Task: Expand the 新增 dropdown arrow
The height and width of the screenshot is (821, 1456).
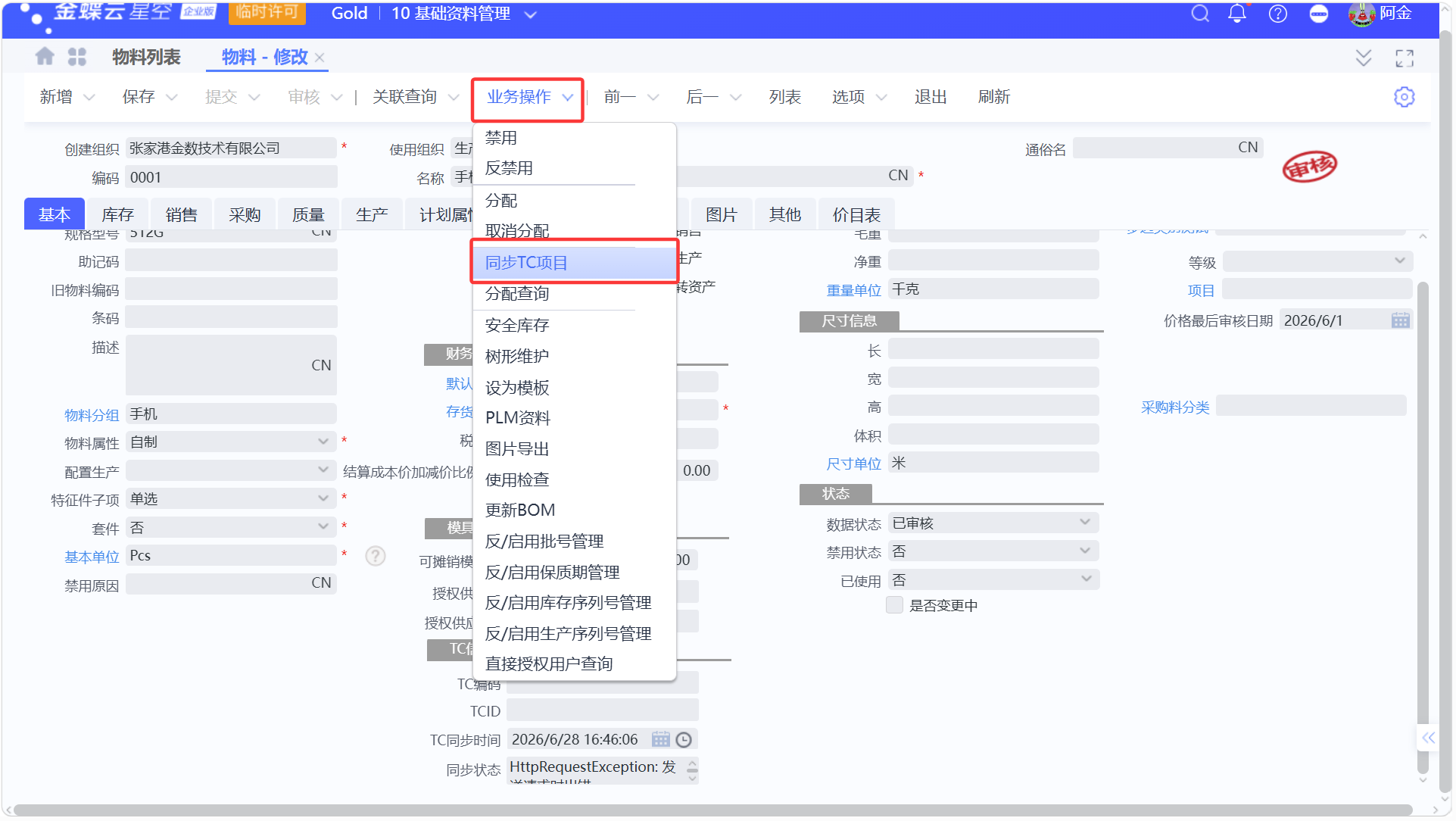Action: pos(89,98)
